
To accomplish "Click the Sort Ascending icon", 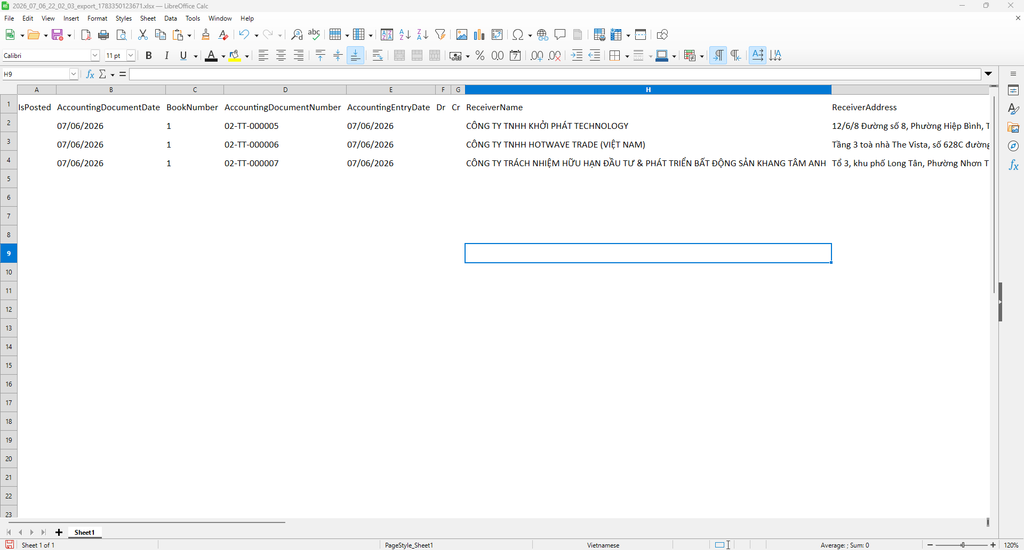I will coord(405,35).
